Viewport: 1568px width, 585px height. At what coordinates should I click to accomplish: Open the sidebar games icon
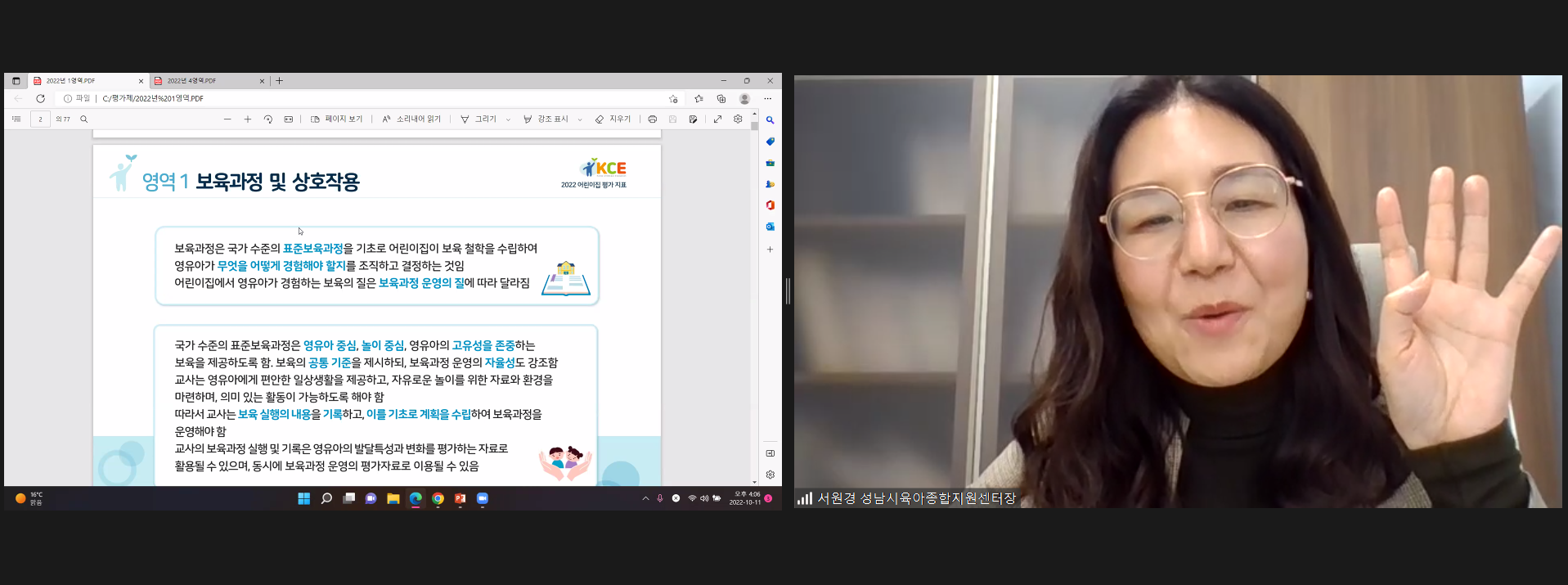click(770, 184)
